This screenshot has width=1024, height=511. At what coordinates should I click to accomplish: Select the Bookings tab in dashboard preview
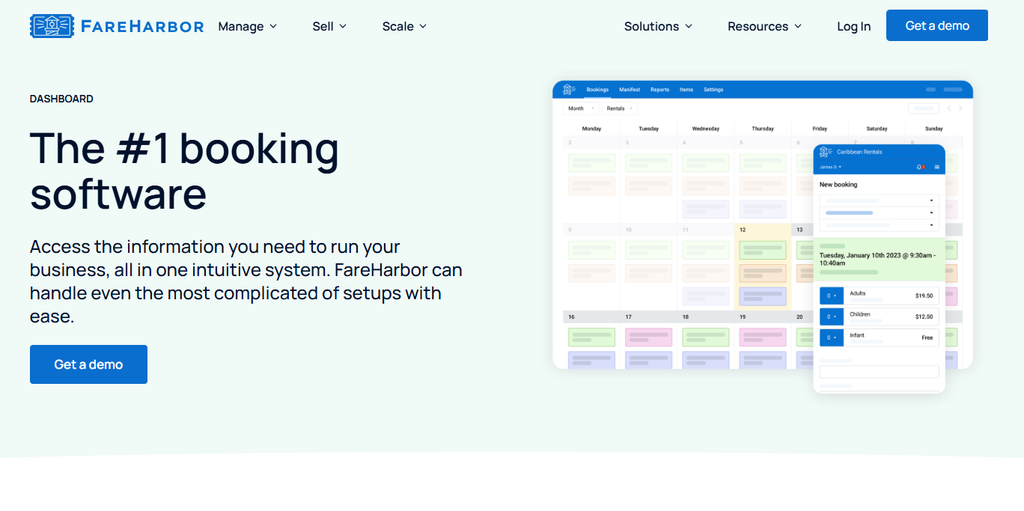click(x=598, y=90)
